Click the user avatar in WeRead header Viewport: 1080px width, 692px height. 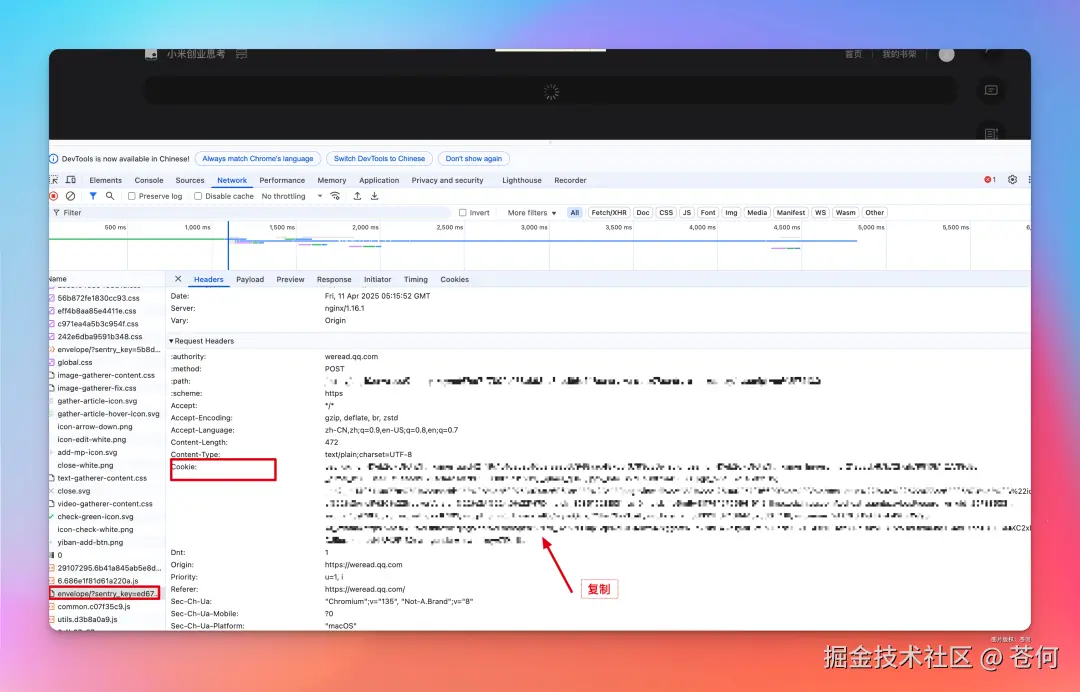pyautogui.click(x=946, y=54)
